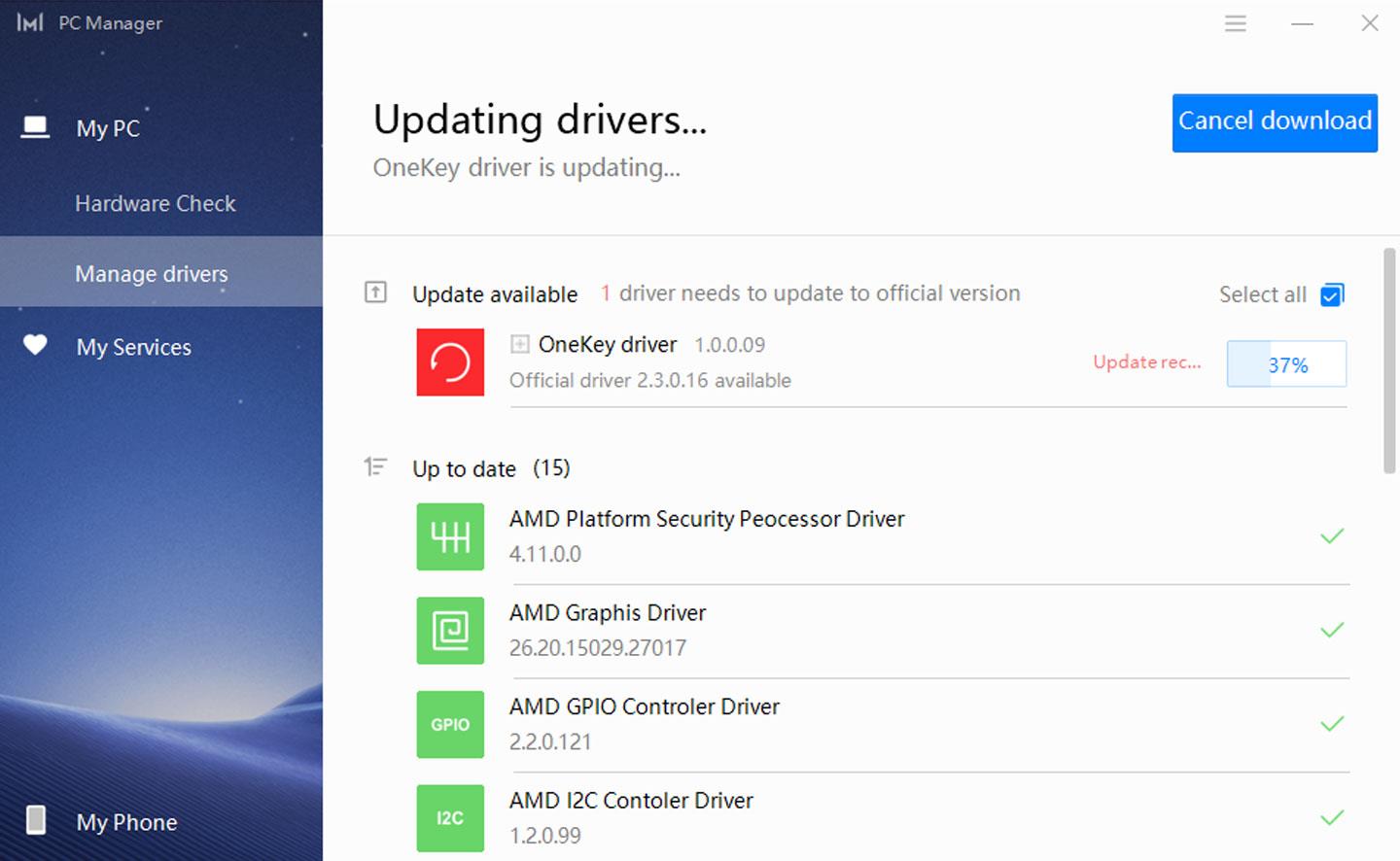Click the red OneKey driver update icon
The width and height of the screenshot is (1400, 861).
click(x=449, y=362)
